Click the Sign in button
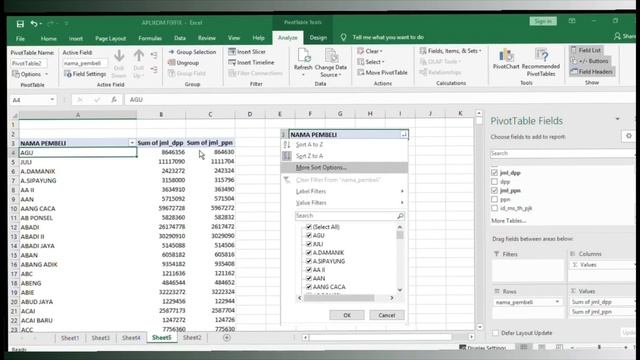Viewport: 640px width, 360px height. [x=543, y=21]
